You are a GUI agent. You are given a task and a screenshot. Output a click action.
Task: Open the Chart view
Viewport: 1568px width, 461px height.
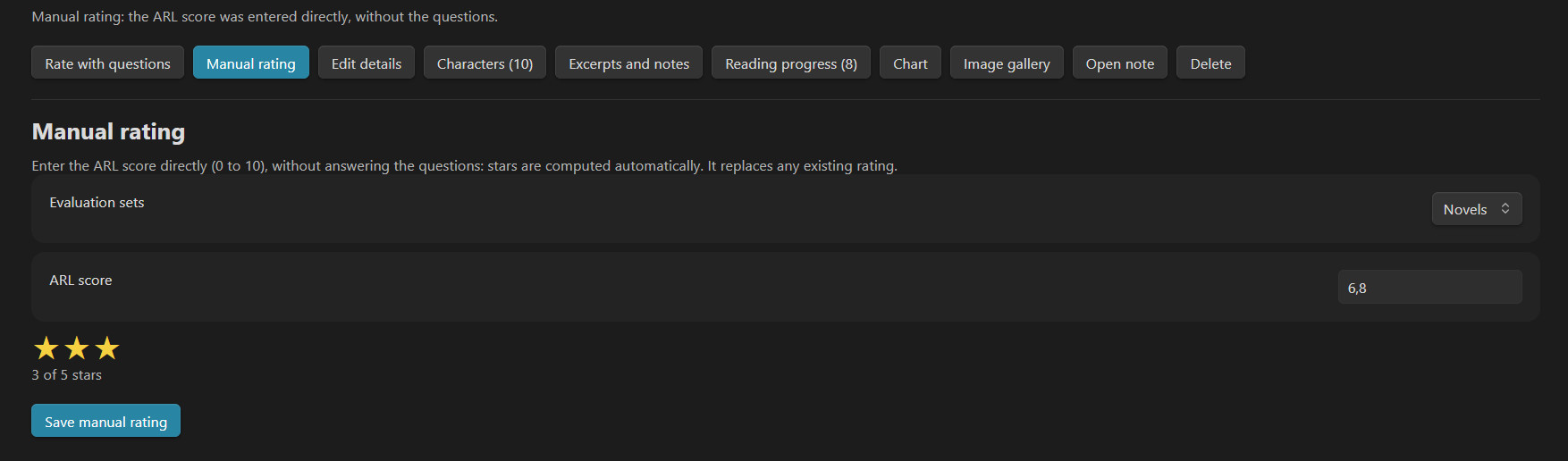click(910, 63)
